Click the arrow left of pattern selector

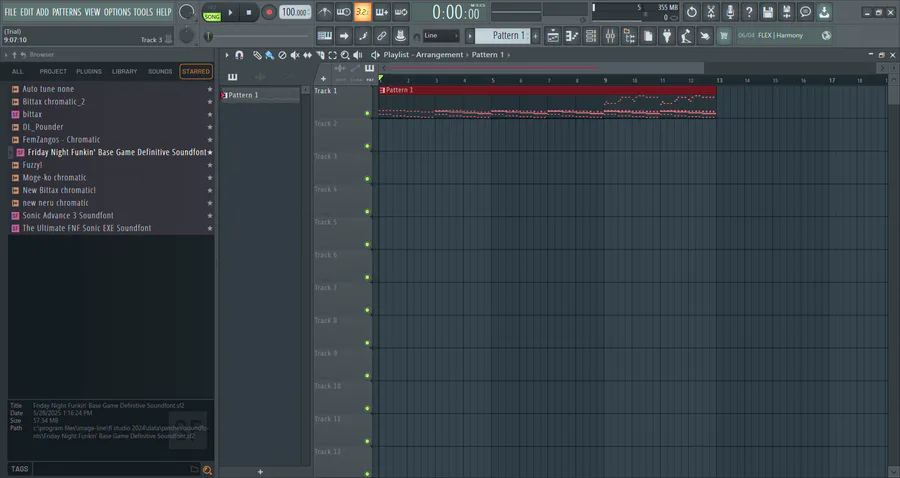pyautogui.click(x=470, y=36)
